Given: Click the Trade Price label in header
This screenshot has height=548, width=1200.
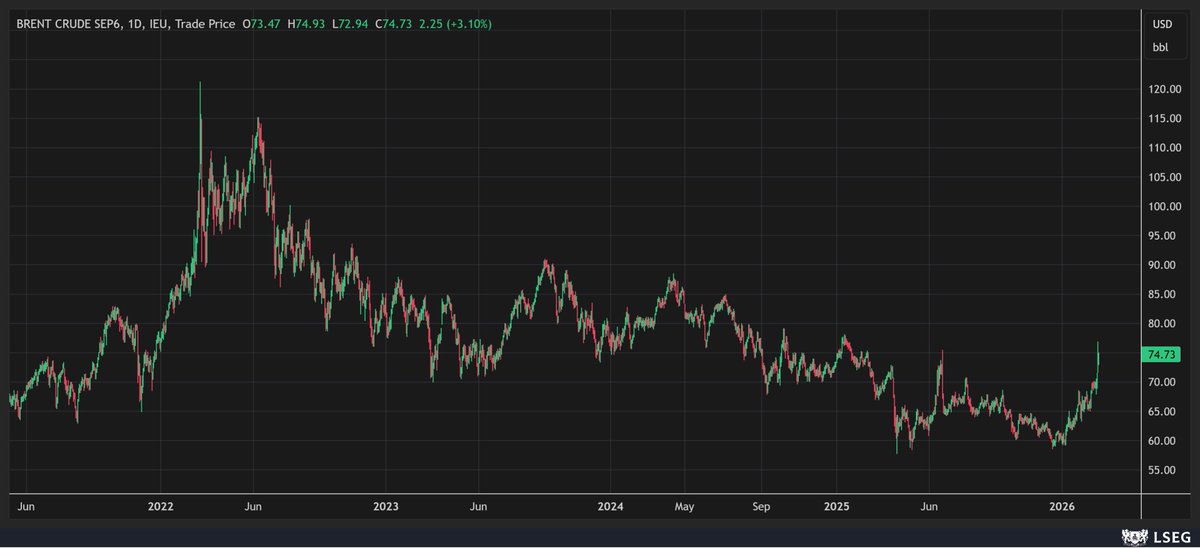Looking at the screenshot, I should [x=207, y=24].
